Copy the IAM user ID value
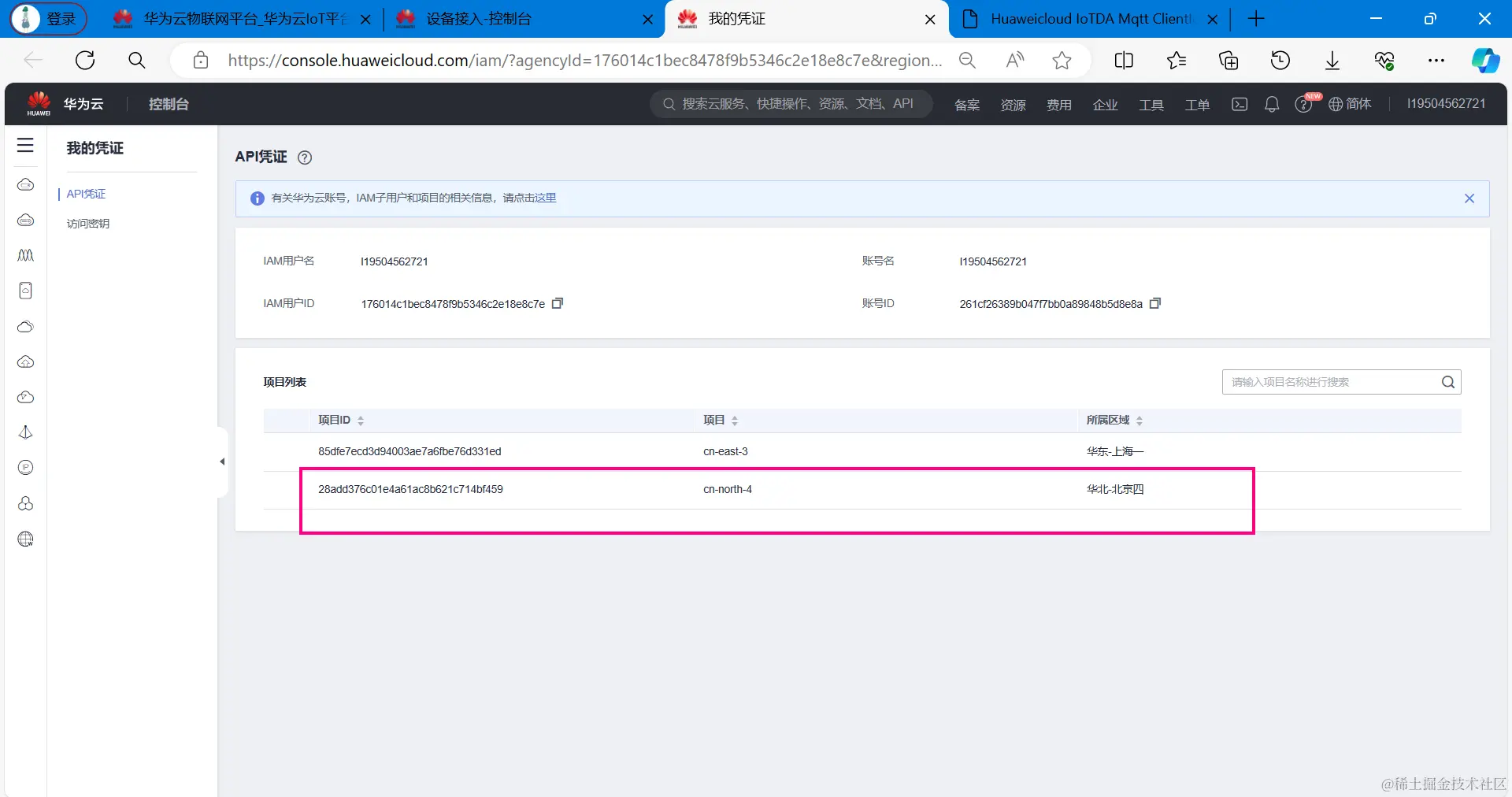1512x797 pixels. click(x=558, y=303)
